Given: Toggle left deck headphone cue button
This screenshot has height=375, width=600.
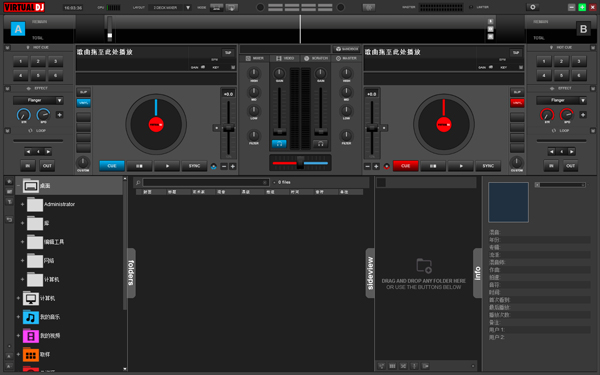Looking at the screenshot, I should tap(279, 144).
